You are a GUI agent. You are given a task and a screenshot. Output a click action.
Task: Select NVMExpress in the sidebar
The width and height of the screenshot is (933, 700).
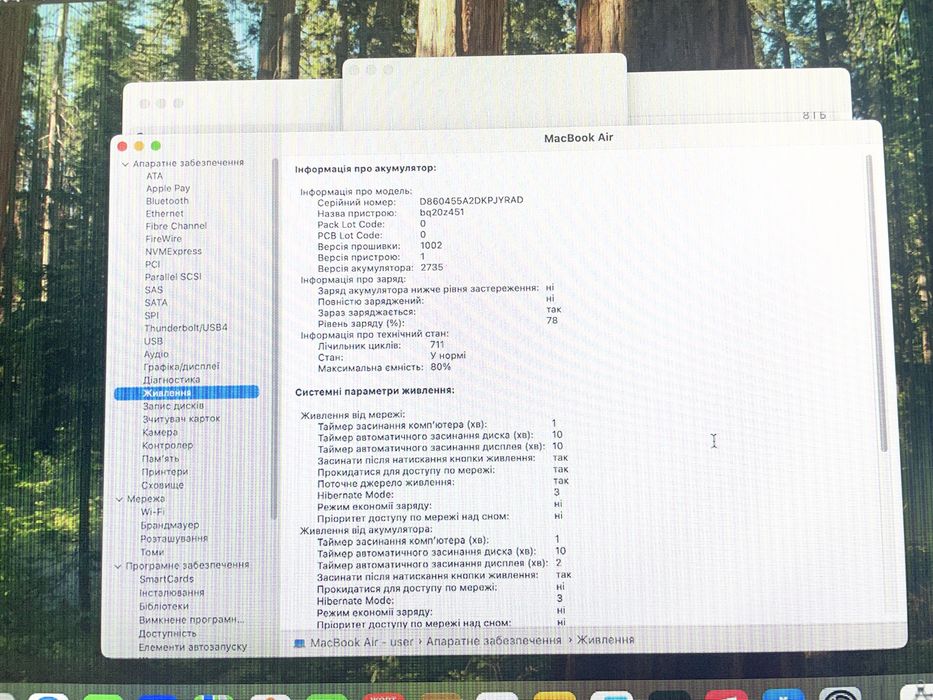(173, 251)
